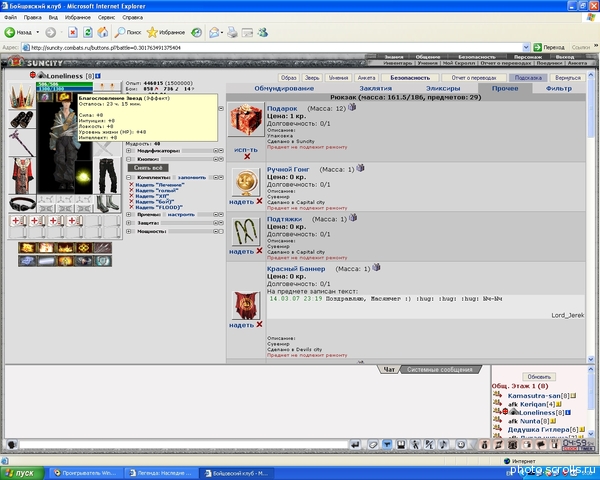Click the clock icon in chat toolbar
The height and width of the screenshot is (480, 600).
pos(461,445)
